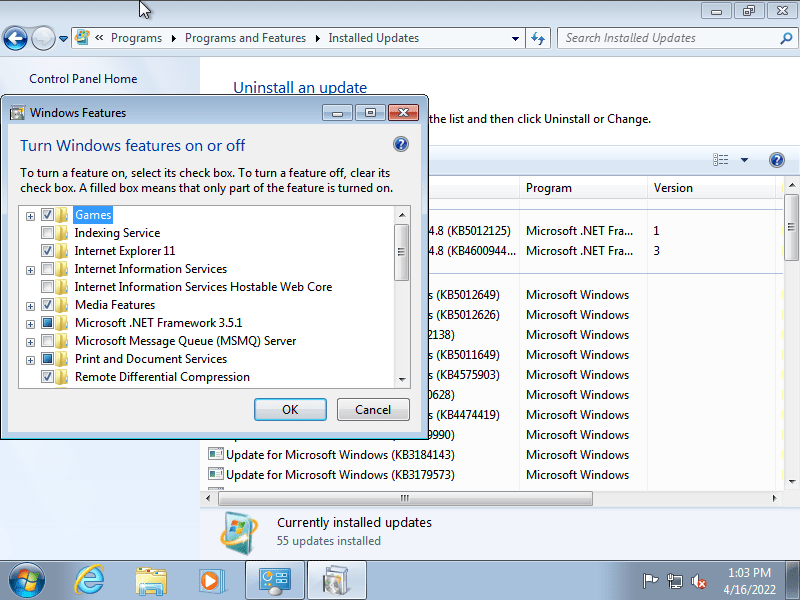Open Windows Explorer from the taskbar

click(151, 581)
